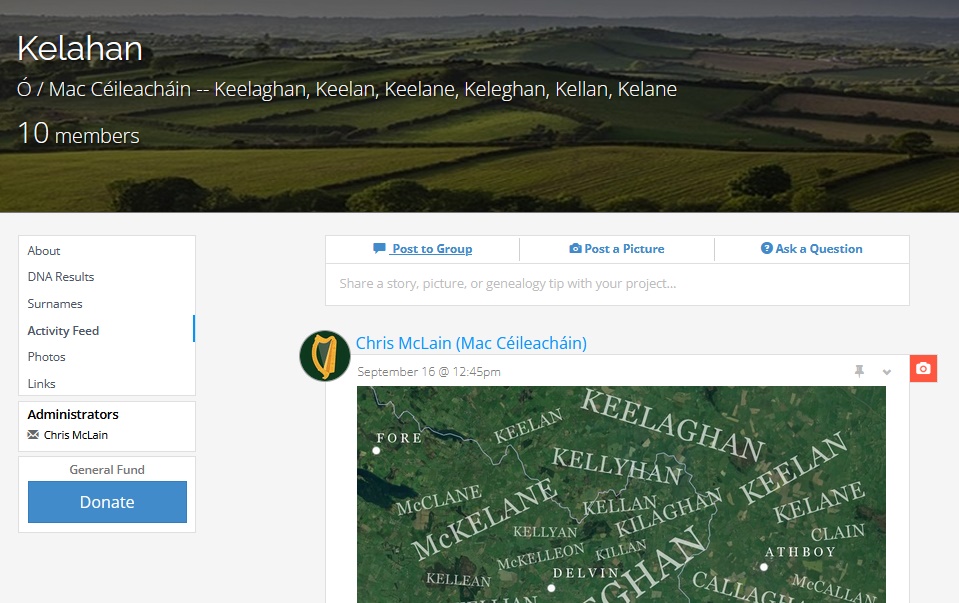Click the 10 members count

(78, 134)
